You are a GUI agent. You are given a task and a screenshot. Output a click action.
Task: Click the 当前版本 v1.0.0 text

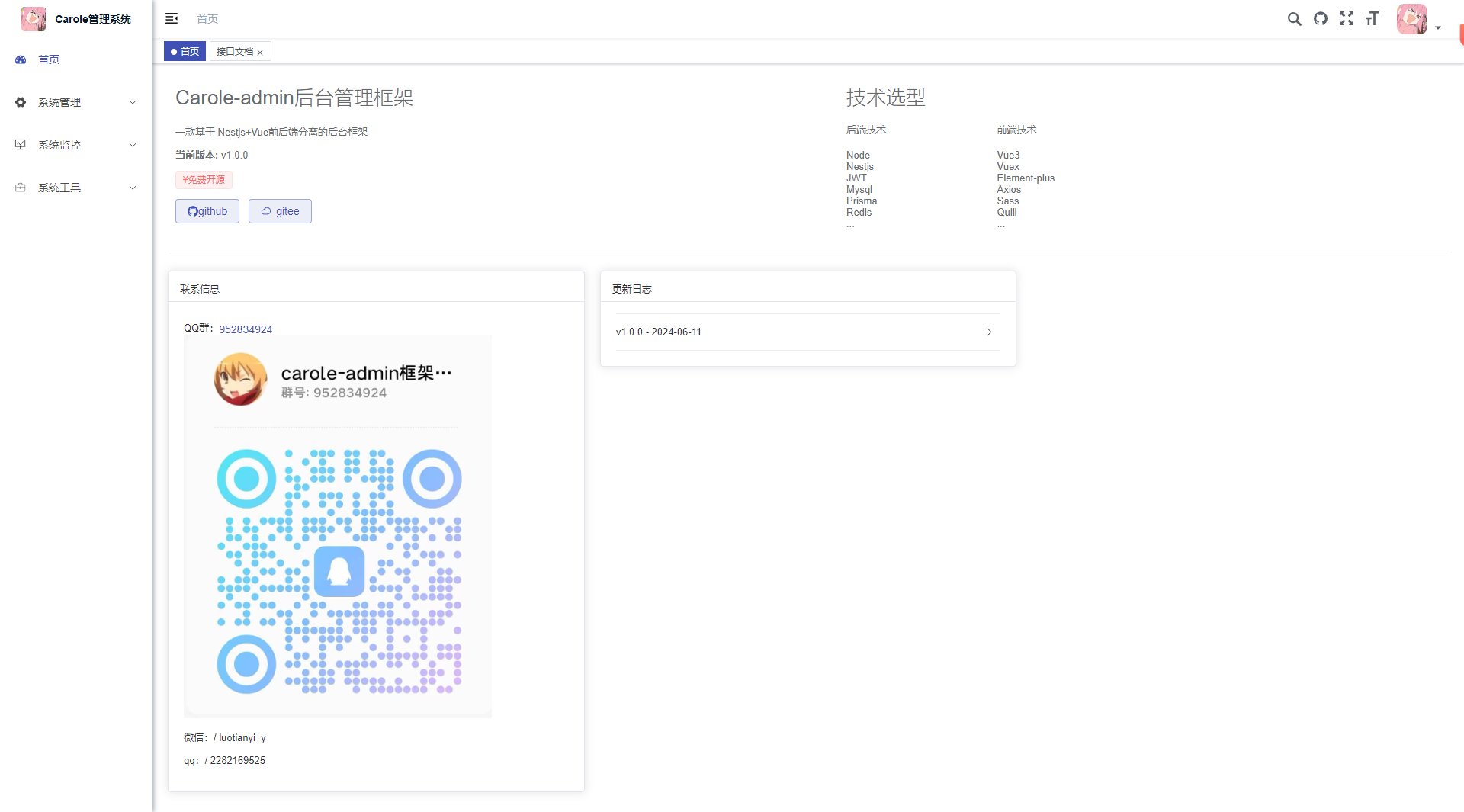click(x=212, y=155)
